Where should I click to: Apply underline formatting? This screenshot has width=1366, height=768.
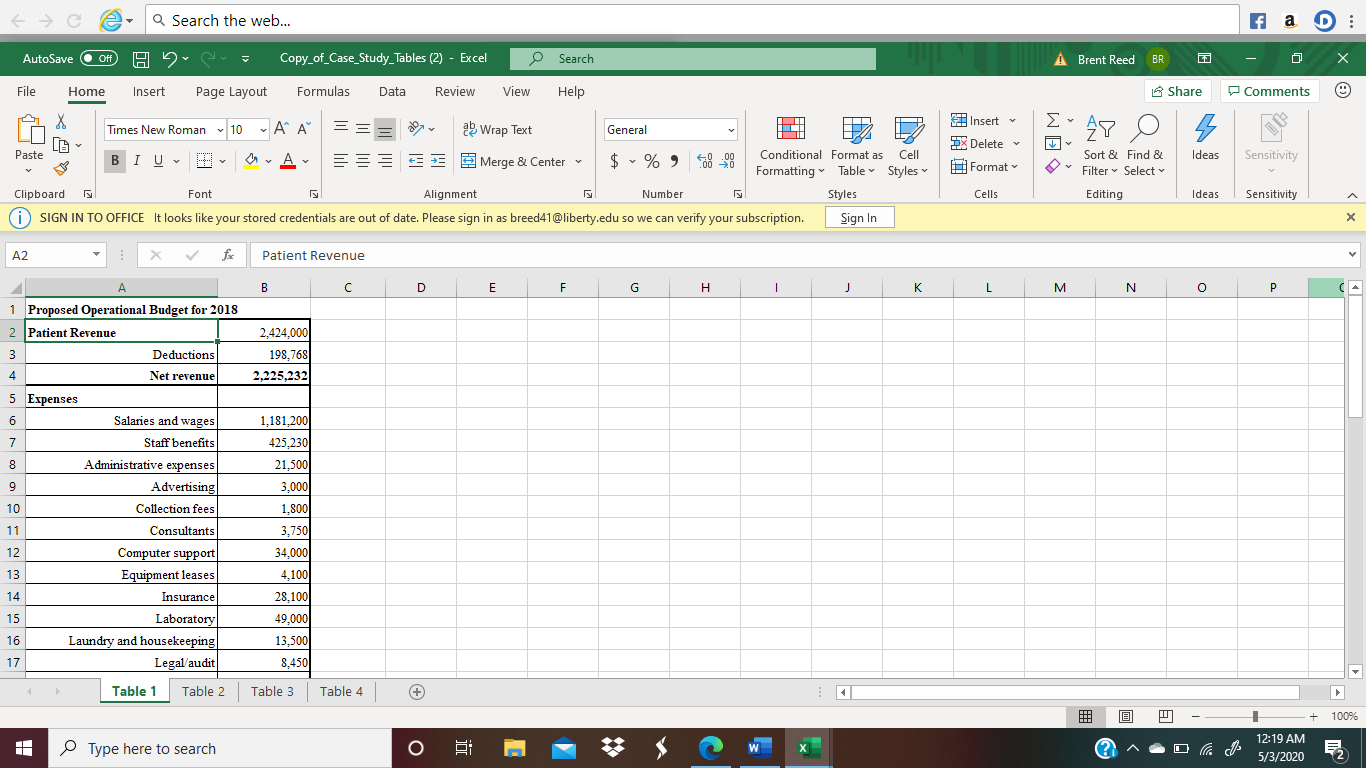[x=158, y=161]
